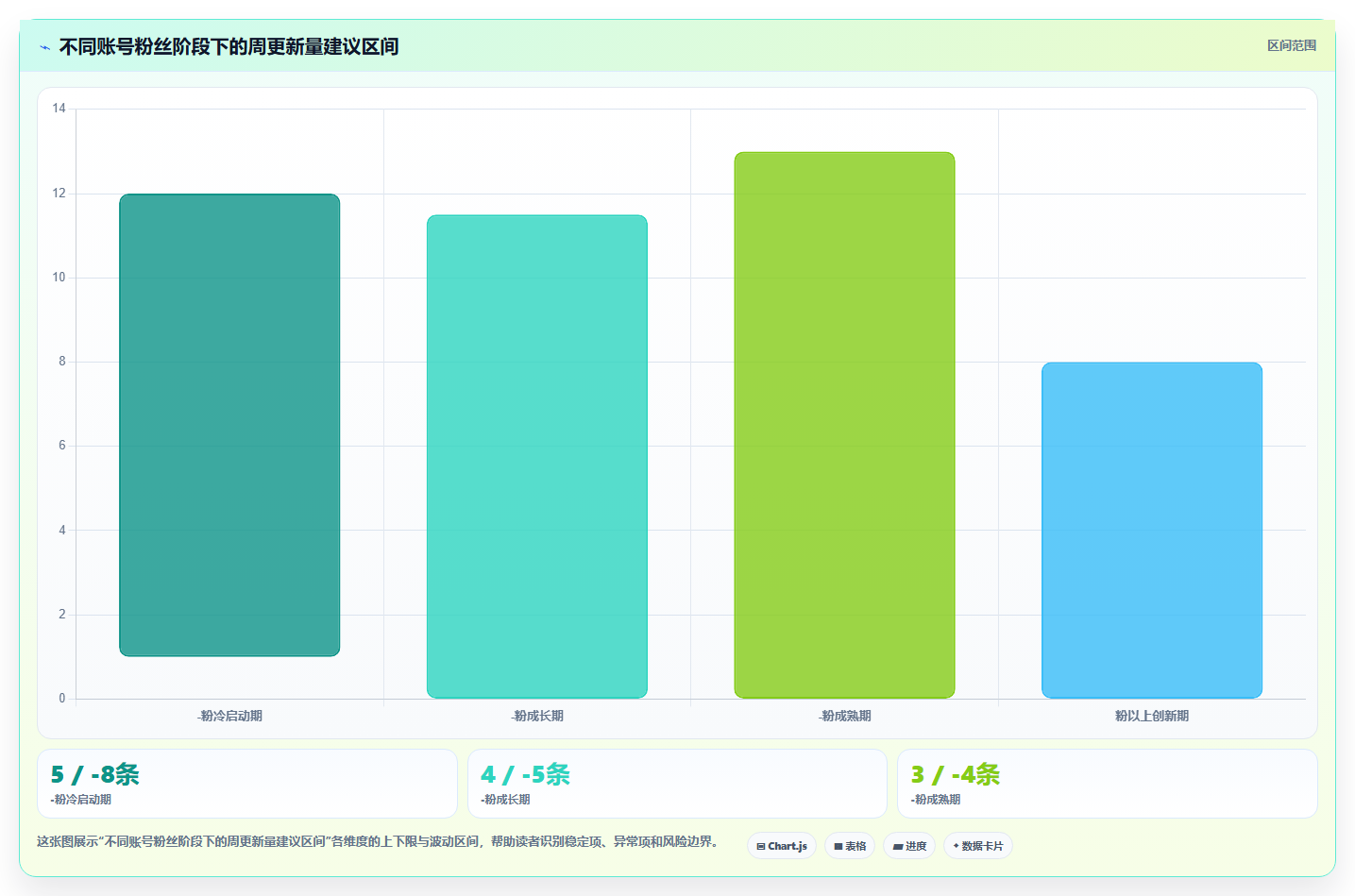Click the y-axis value 8
This screenshot has height=896, width=1355.
tap(62, 362)
